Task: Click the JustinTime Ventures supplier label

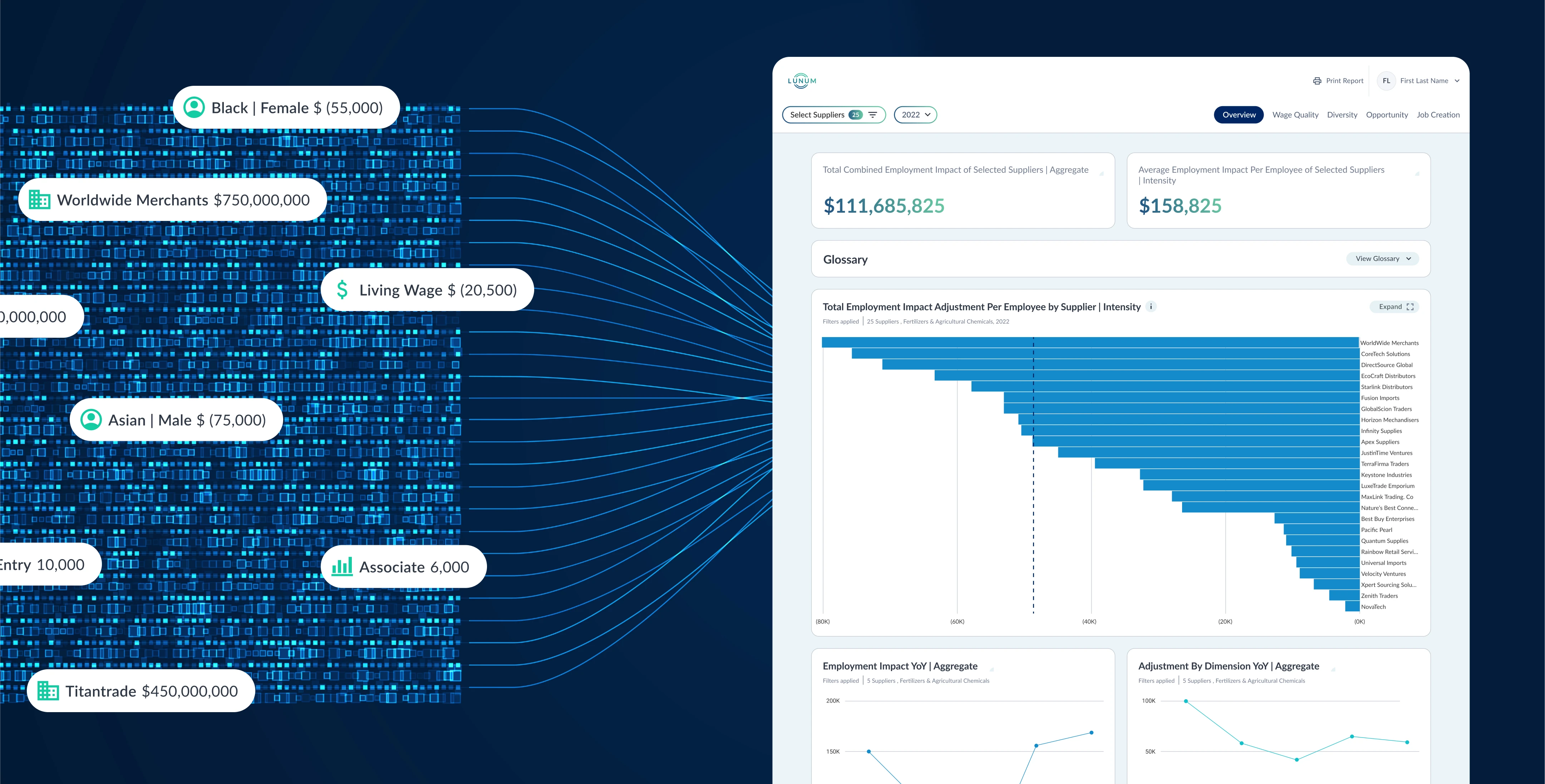Action: (x=1387, y=453)
